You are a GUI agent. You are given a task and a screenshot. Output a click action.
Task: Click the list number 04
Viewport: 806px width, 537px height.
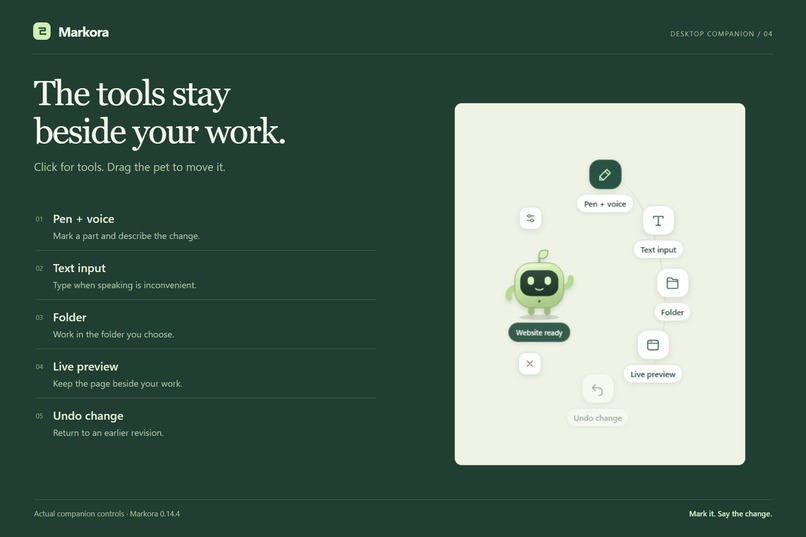[x=39, y=367]
